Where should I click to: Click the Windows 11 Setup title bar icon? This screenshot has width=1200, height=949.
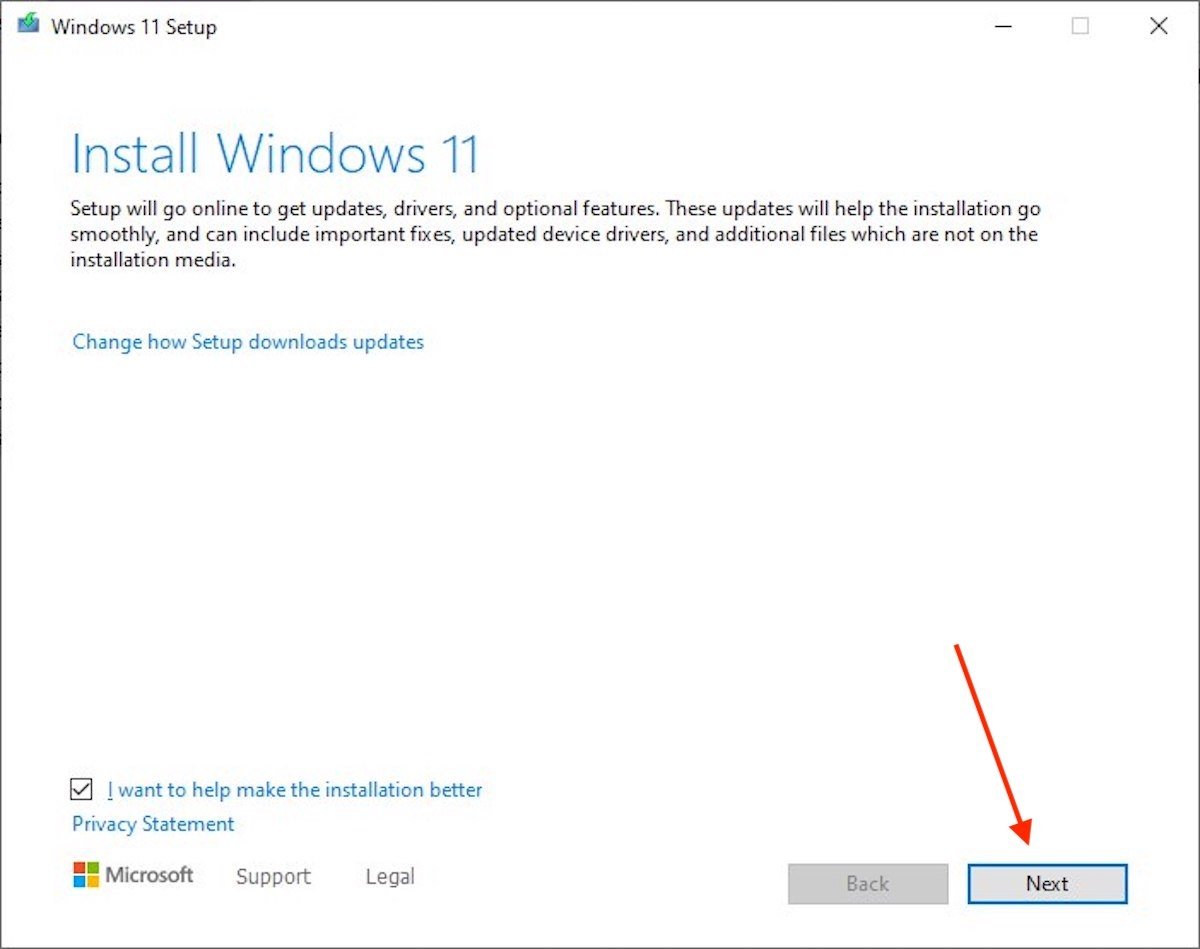(28, 26)
